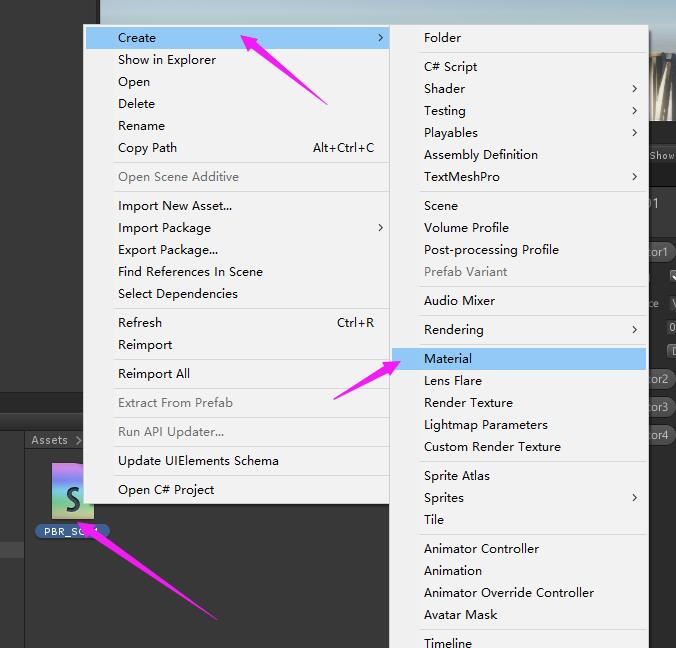This screenshot has height=648, width=676.
Task: Click Folder in the Create submenu
Action: tap(442, 38)
